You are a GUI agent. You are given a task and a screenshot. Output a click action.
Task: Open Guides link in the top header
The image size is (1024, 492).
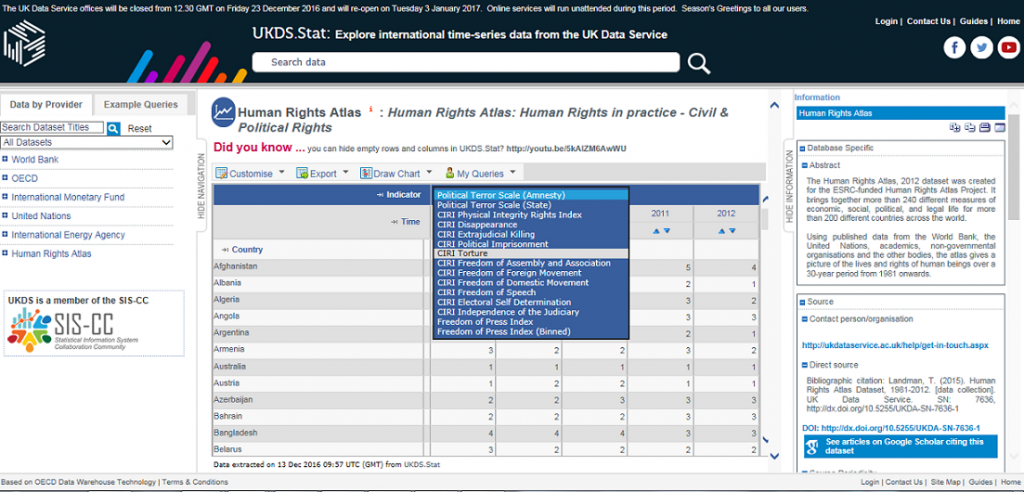[973, 22]
